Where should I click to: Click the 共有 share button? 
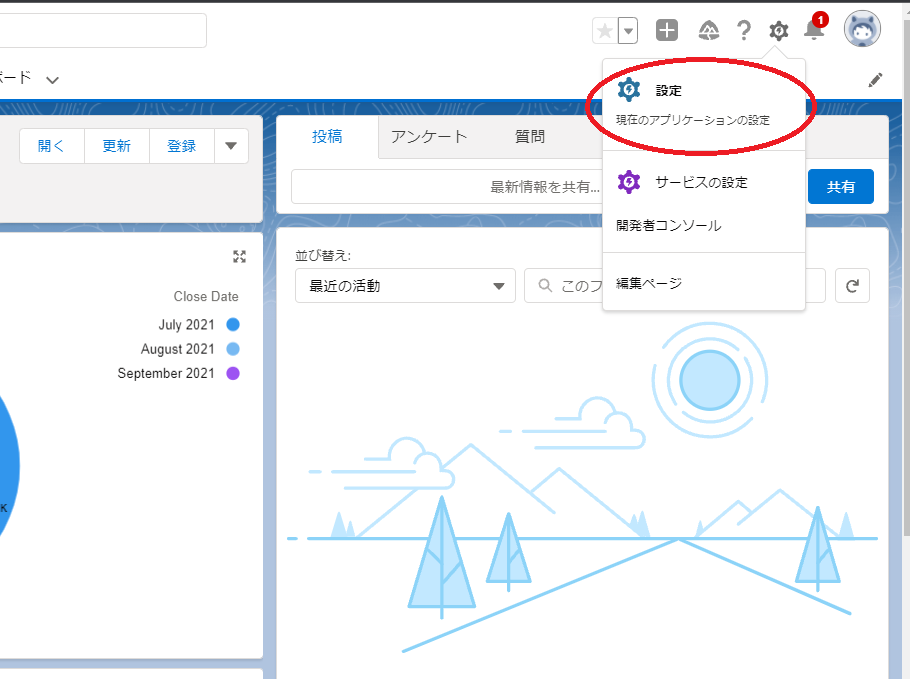(840, 186)
